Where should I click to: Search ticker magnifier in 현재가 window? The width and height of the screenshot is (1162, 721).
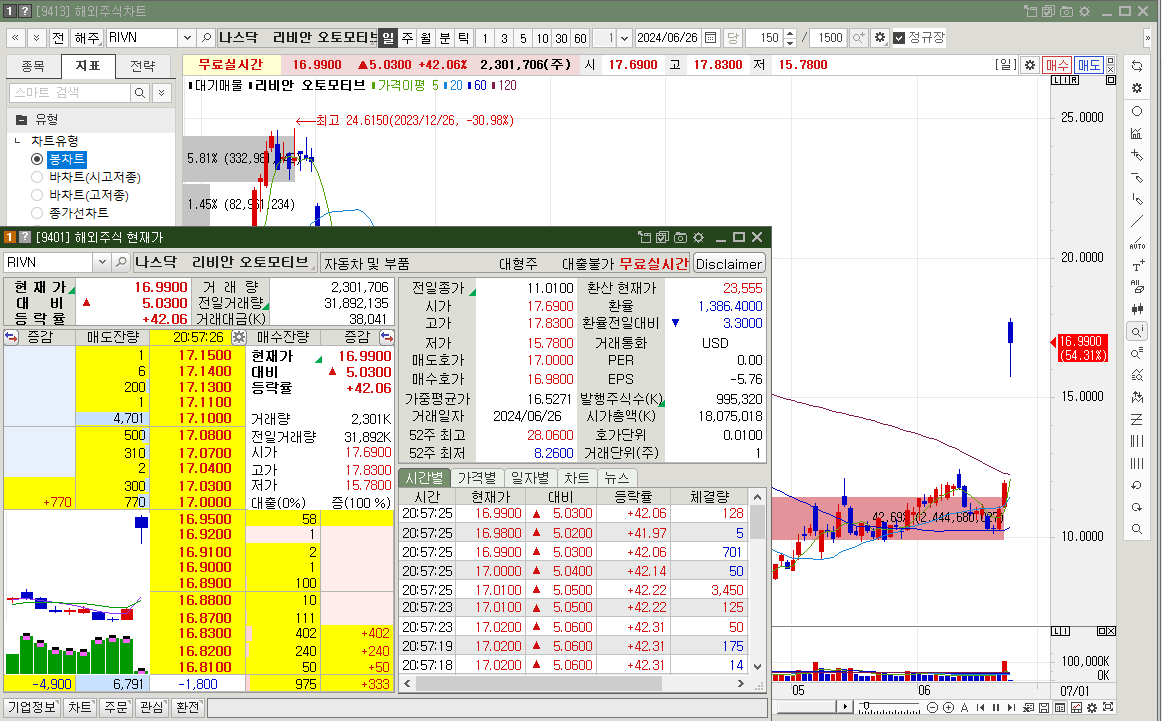pos(121,262)
